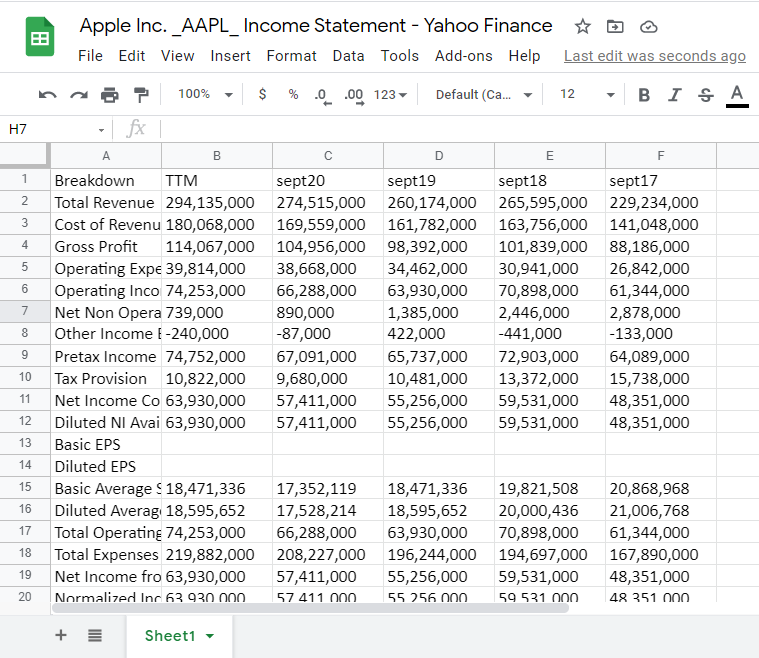Select column A header
This screenshot has height=658, width=759.
[106, 156]
